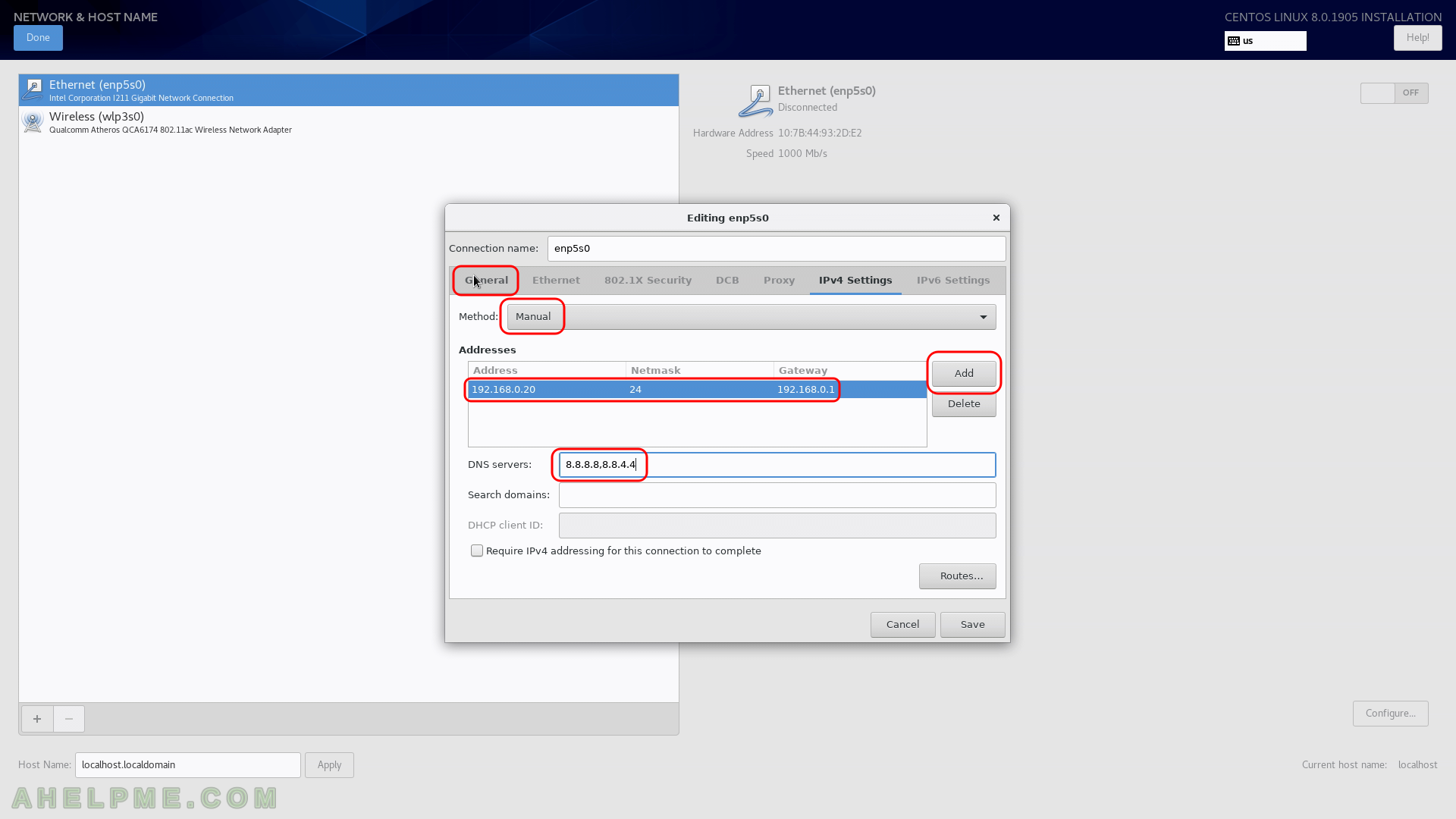Click the Connection name field
Image resolution: width=1456 pixels, height=819 pixels.
click(777, 249)
